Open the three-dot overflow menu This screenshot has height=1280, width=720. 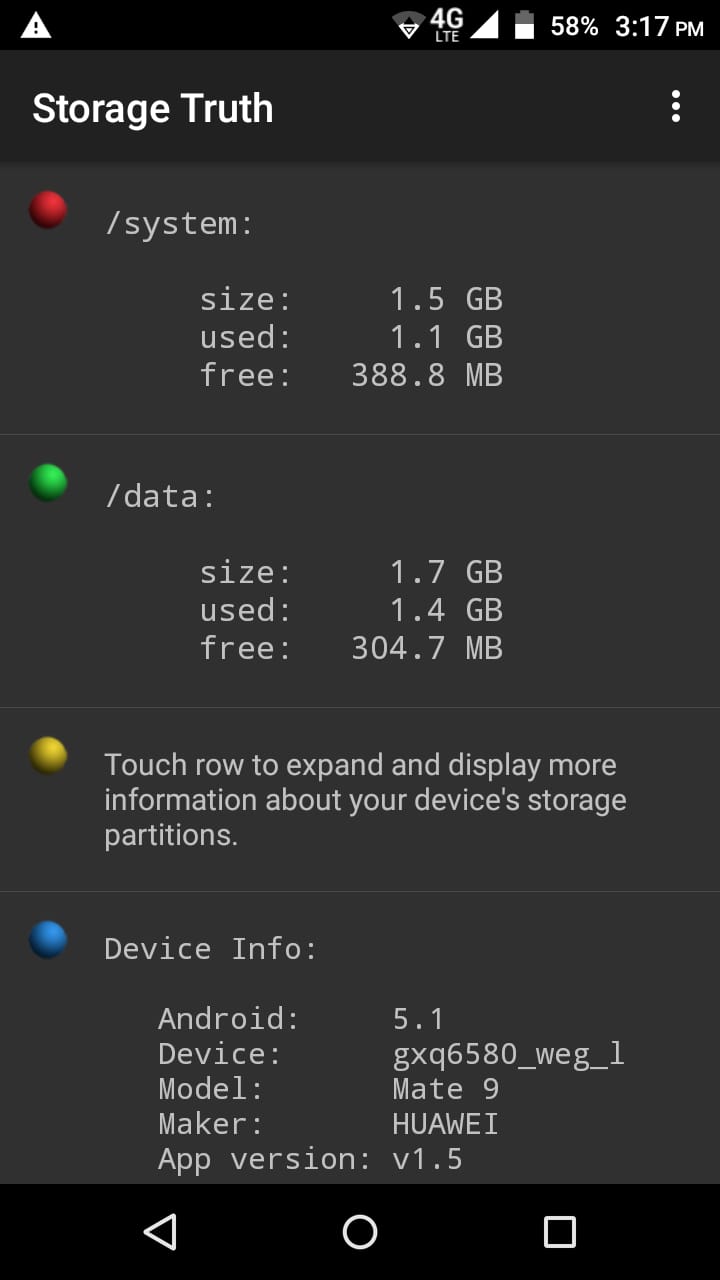[676, 106]
